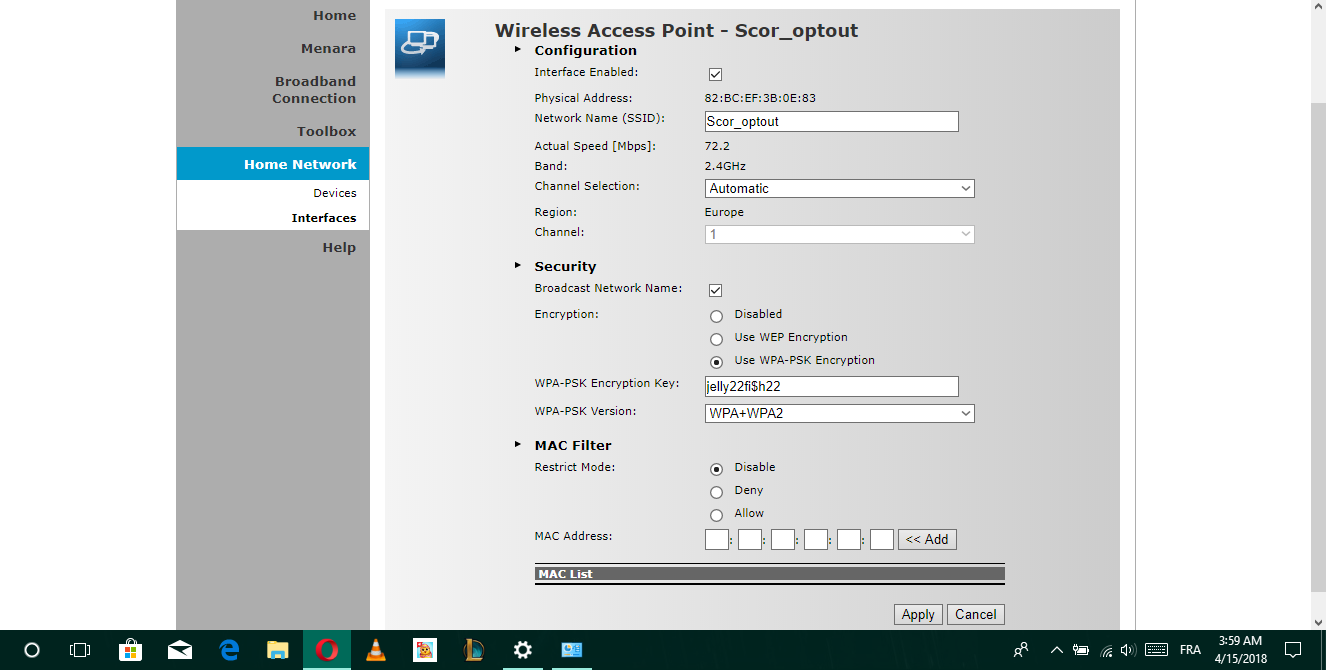Open Wi-Fi network flyout in tray

(1106, 650)
